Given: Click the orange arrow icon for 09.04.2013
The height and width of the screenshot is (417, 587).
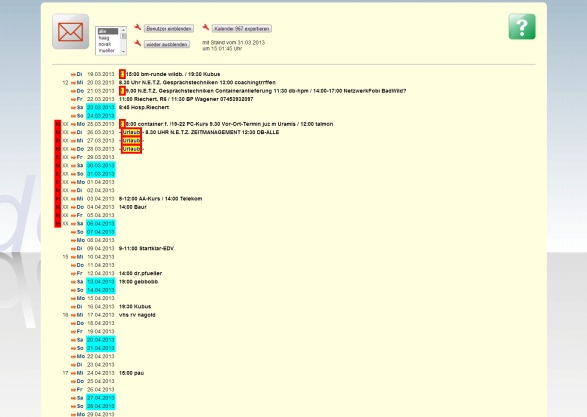Looking at the screenshot, I should coord(73,249).
